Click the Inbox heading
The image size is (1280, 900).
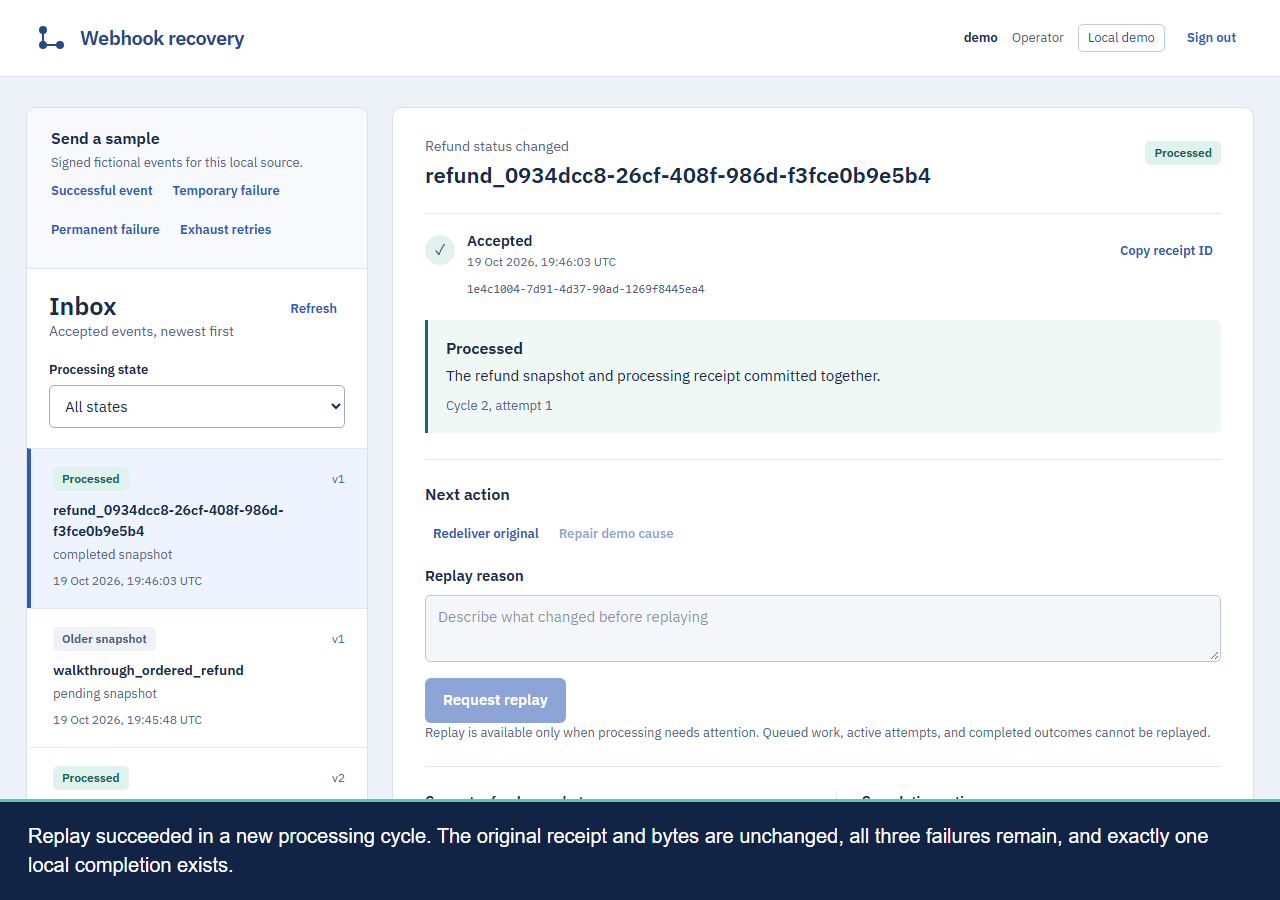coord(83,307)
